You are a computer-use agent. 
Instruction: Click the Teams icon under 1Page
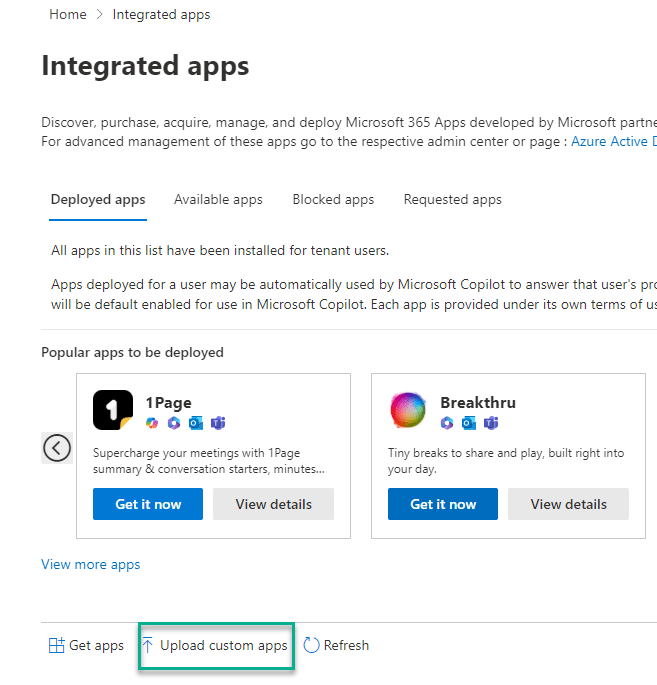click(x=218, y=423)
